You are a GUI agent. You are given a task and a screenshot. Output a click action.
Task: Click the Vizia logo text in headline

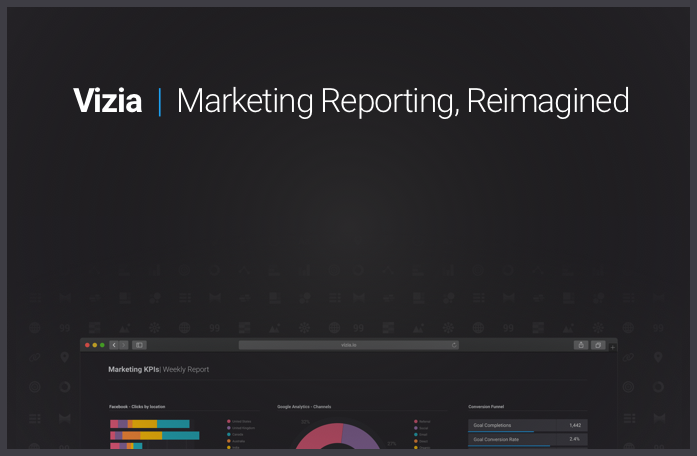(107, 101)
